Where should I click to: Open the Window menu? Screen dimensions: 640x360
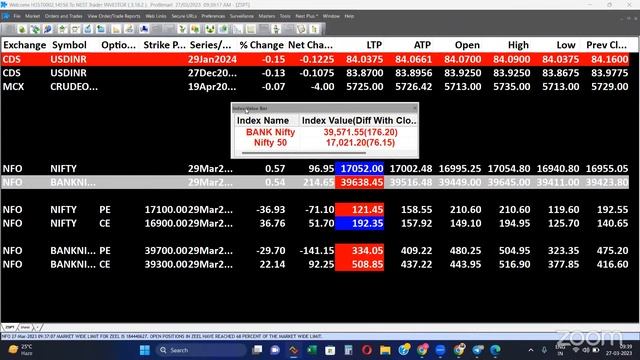coord(331,16)
